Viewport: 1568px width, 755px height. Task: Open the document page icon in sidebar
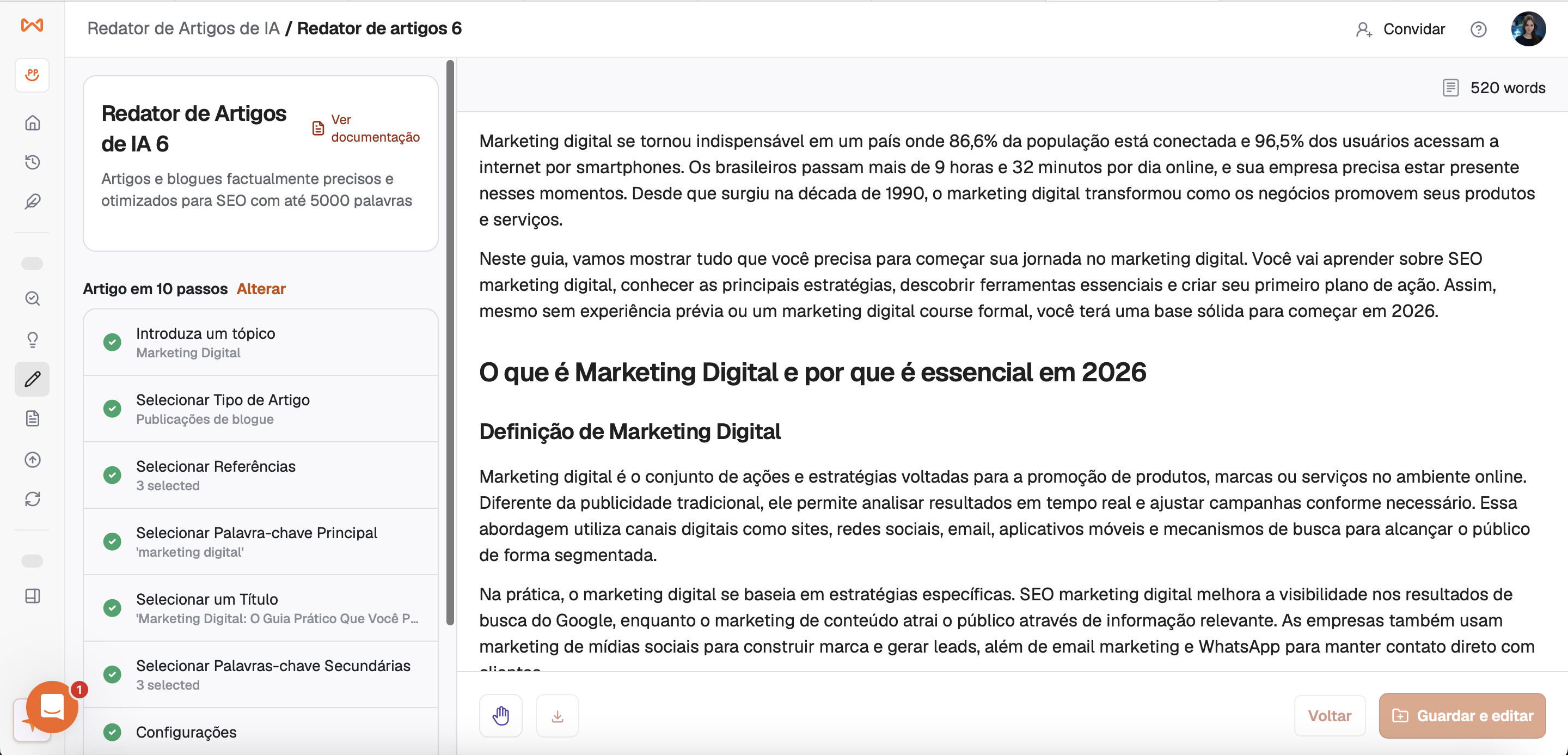click(32, 418)
